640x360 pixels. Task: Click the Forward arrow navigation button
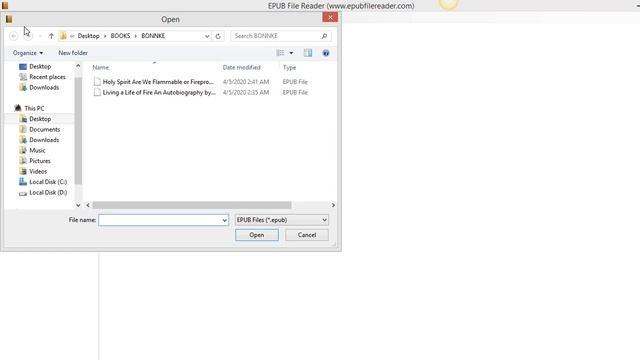click(x=28, y=36)
